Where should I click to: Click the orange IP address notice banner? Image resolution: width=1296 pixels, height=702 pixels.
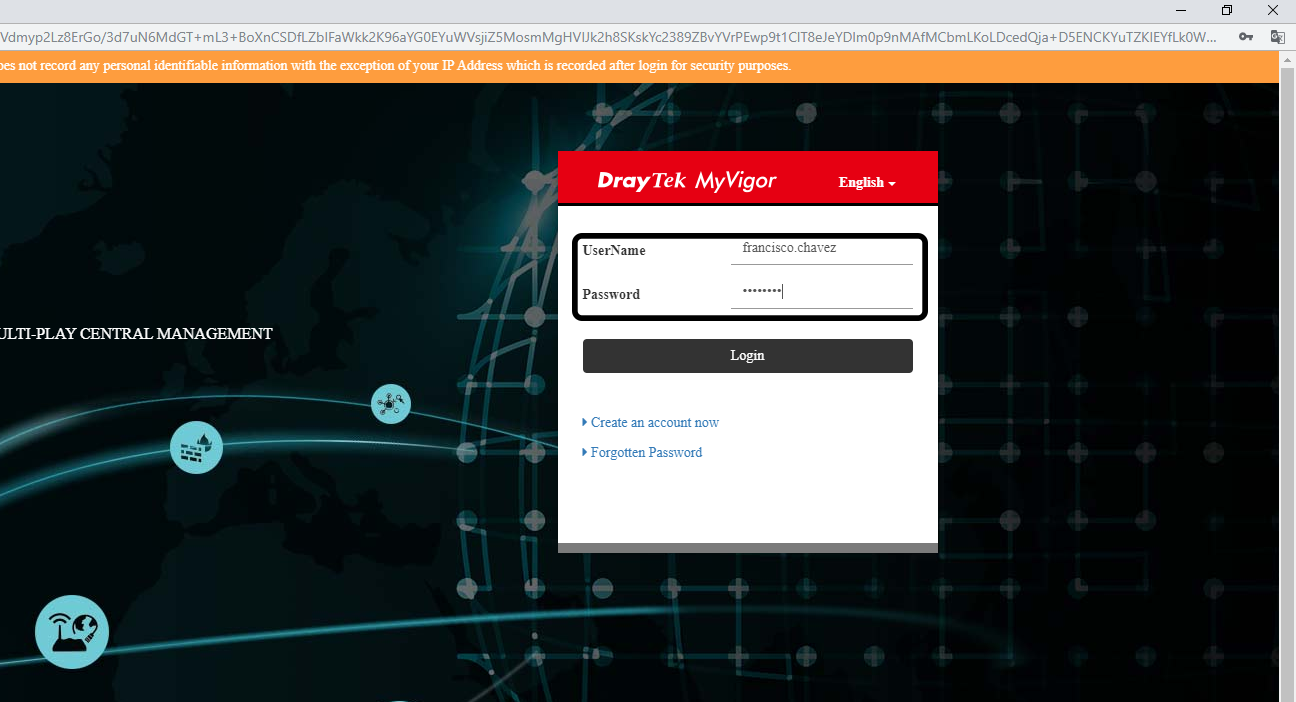(640, 66)
